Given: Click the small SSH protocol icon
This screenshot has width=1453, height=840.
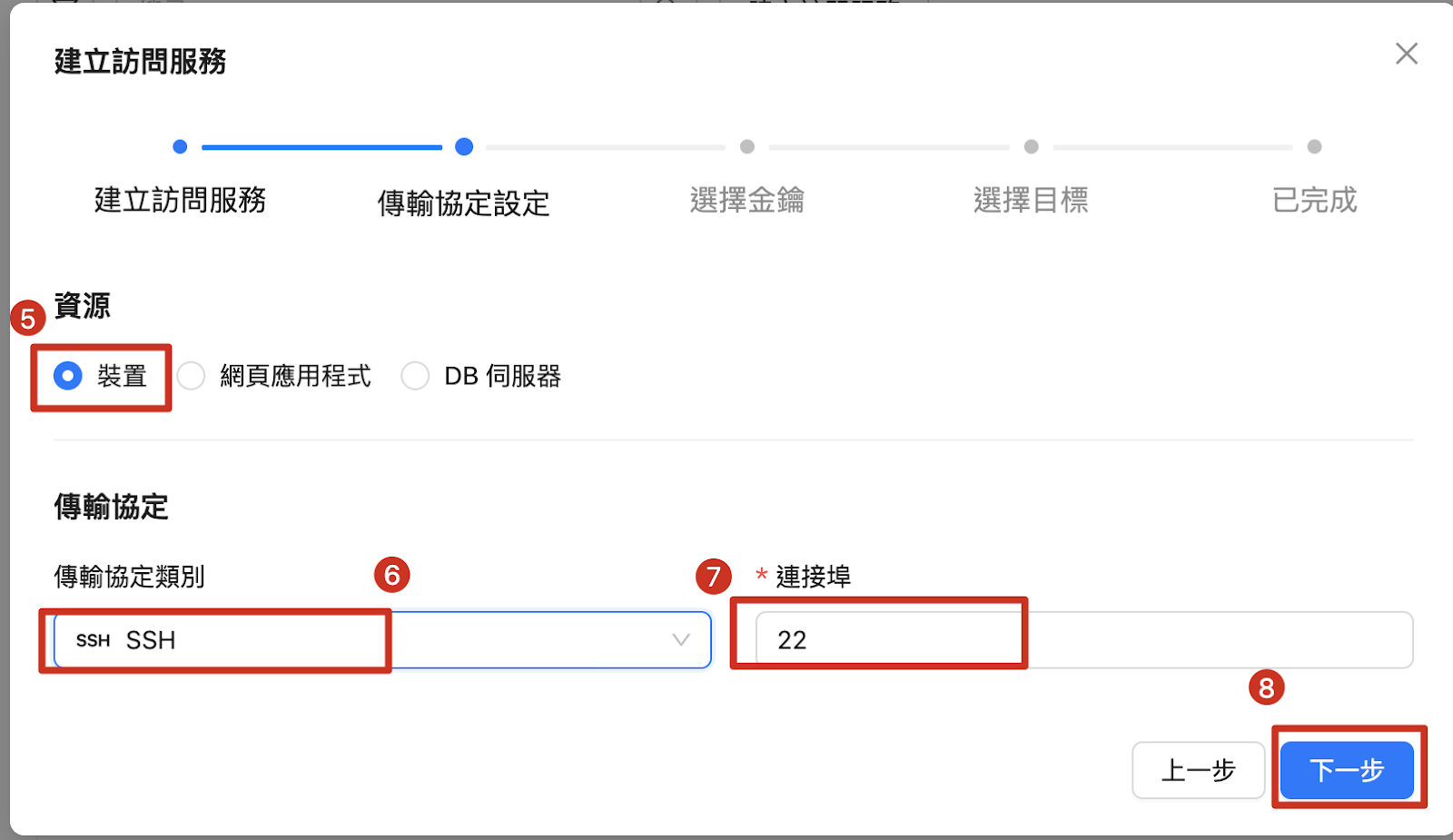Looking at the screenshot, I should click(x=93, y=641).
